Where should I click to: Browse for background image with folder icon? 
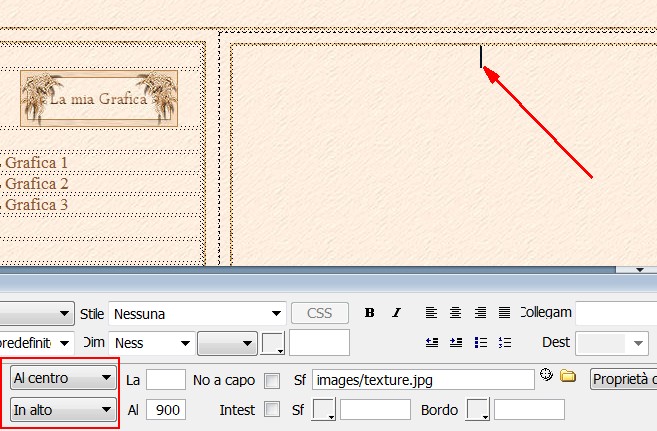click(568, 377)
